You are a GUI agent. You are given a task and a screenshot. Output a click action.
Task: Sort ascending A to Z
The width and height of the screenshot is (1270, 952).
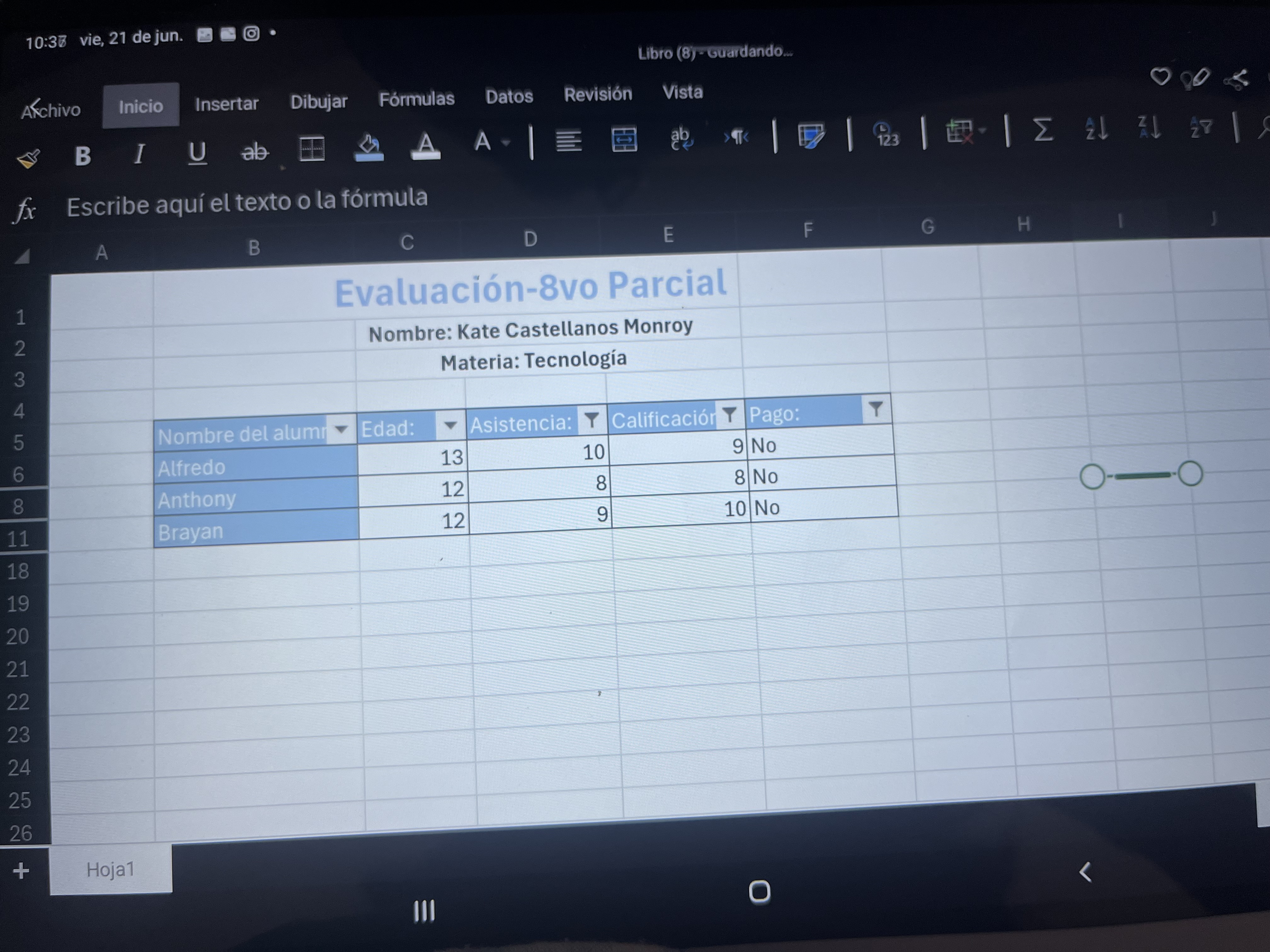click(x=1096, y=128)
